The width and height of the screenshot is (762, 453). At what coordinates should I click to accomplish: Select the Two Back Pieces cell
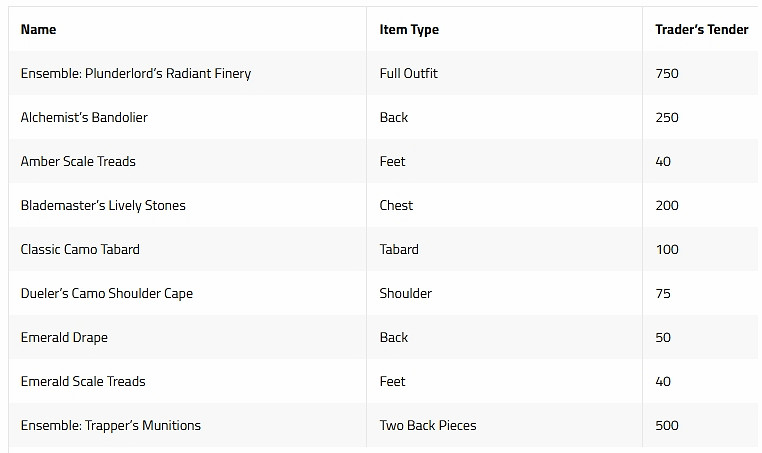pyautogui.click(x=427, y=426)
